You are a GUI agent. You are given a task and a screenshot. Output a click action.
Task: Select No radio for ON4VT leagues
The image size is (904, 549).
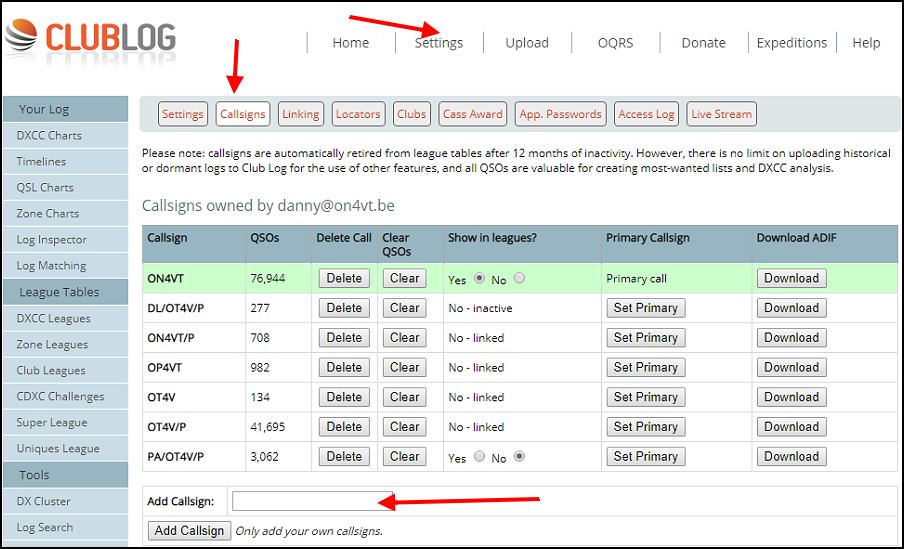(x=519, y=278)
